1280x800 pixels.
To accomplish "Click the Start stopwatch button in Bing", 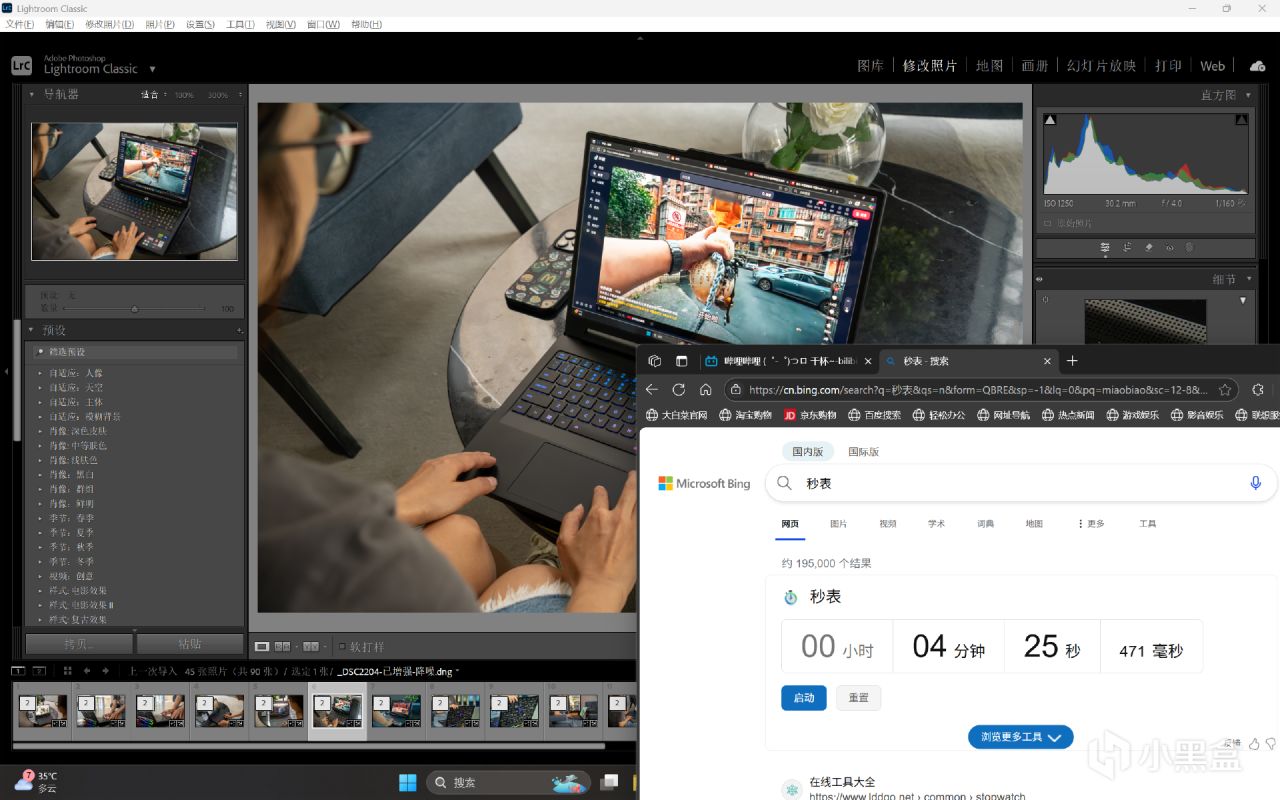I will pyautogui.click(x=804, y=698).
